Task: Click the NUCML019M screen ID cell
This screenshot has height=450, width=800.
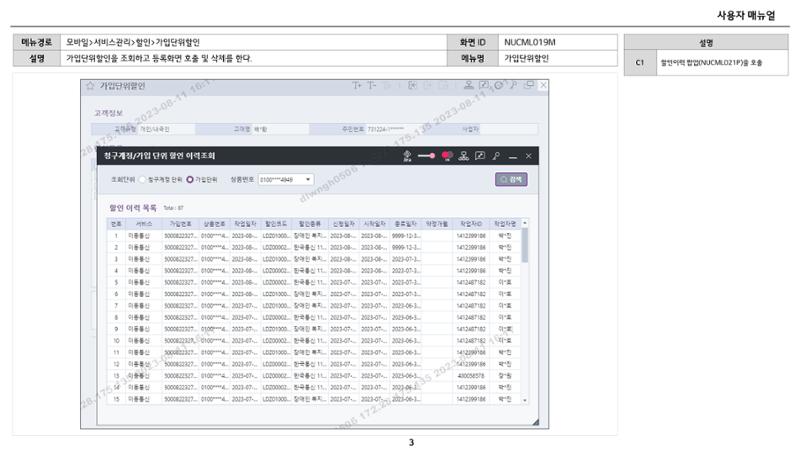Action: pyautogui.click(x=558, y=42)
